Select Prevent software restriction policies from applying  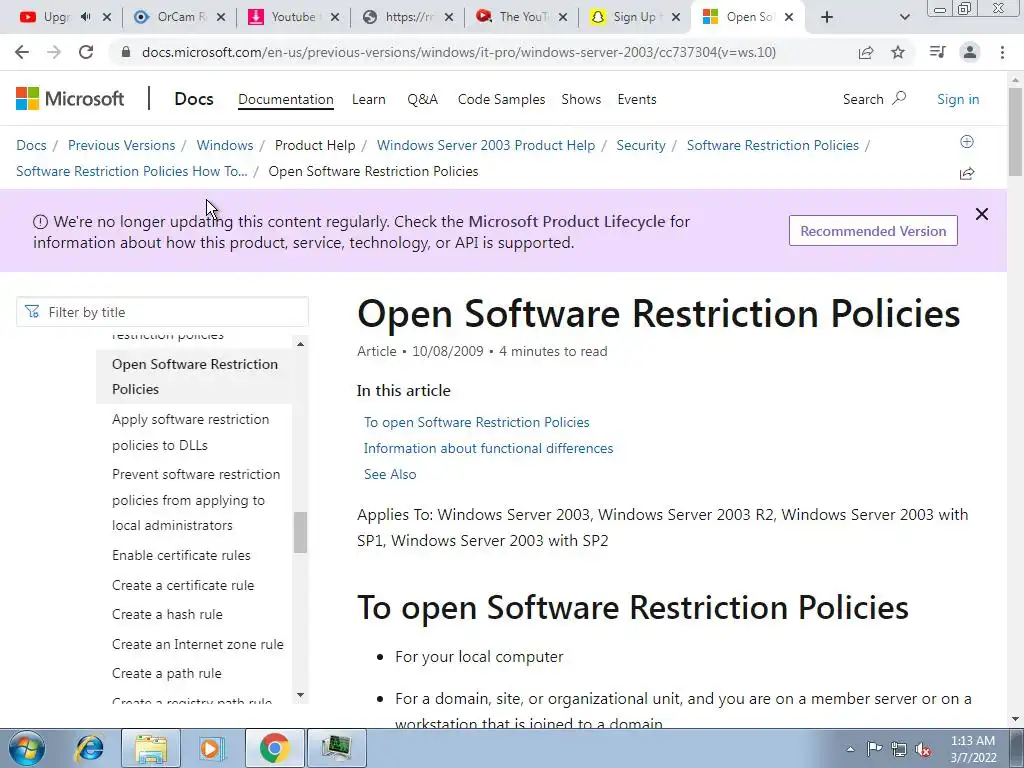(196, 500)
